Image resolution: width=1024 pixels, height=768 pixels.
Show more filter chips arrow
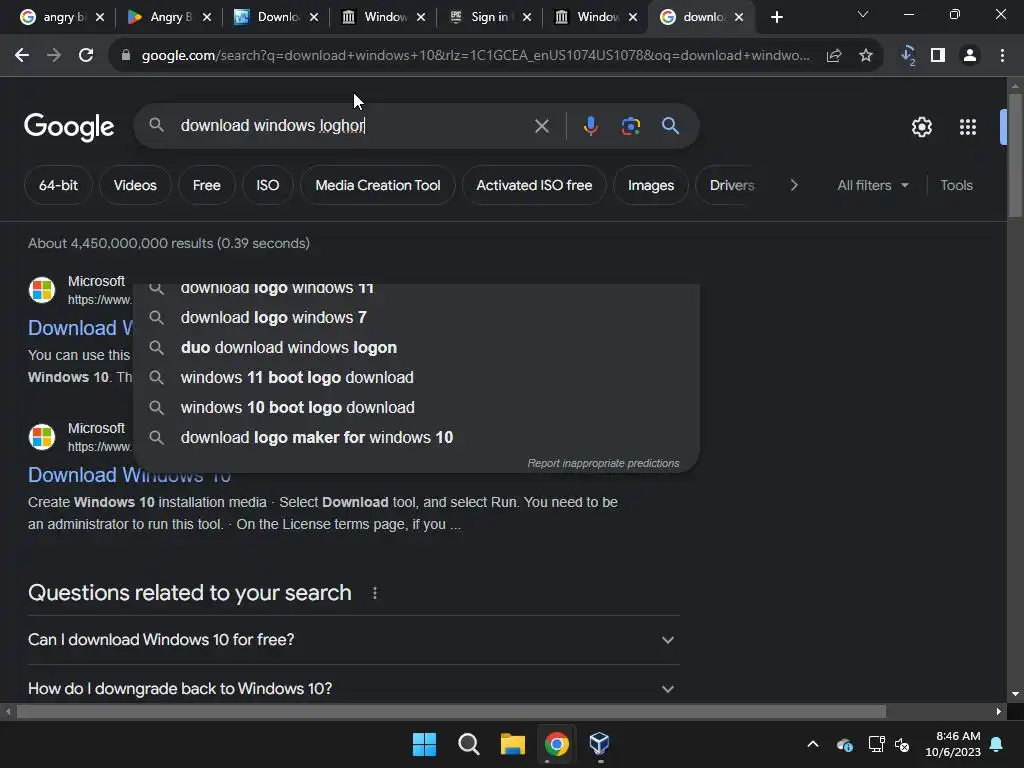coord(793,185)
